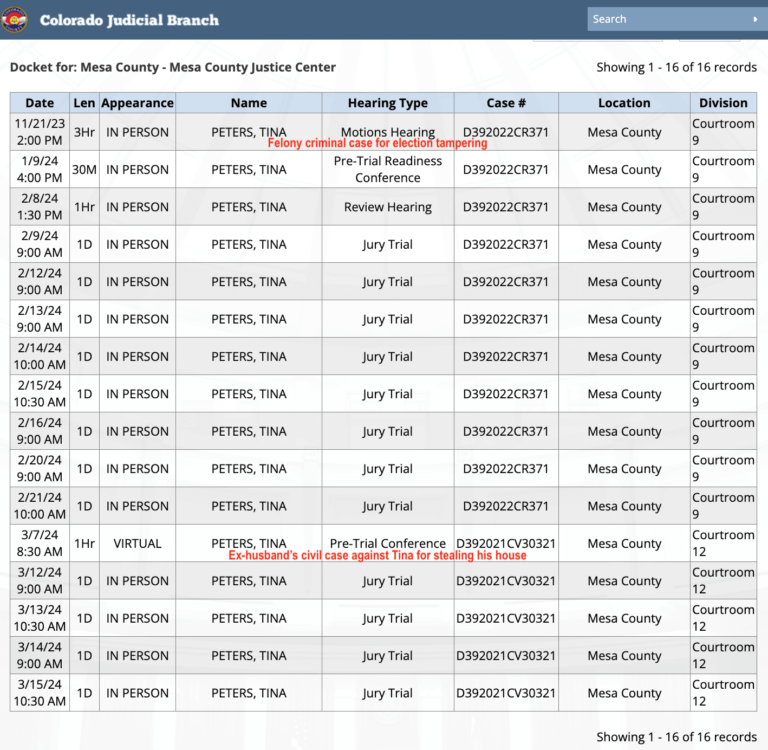768x750 pixels.
Task: Click the search submit arrow icon
Action: (755, 19)
